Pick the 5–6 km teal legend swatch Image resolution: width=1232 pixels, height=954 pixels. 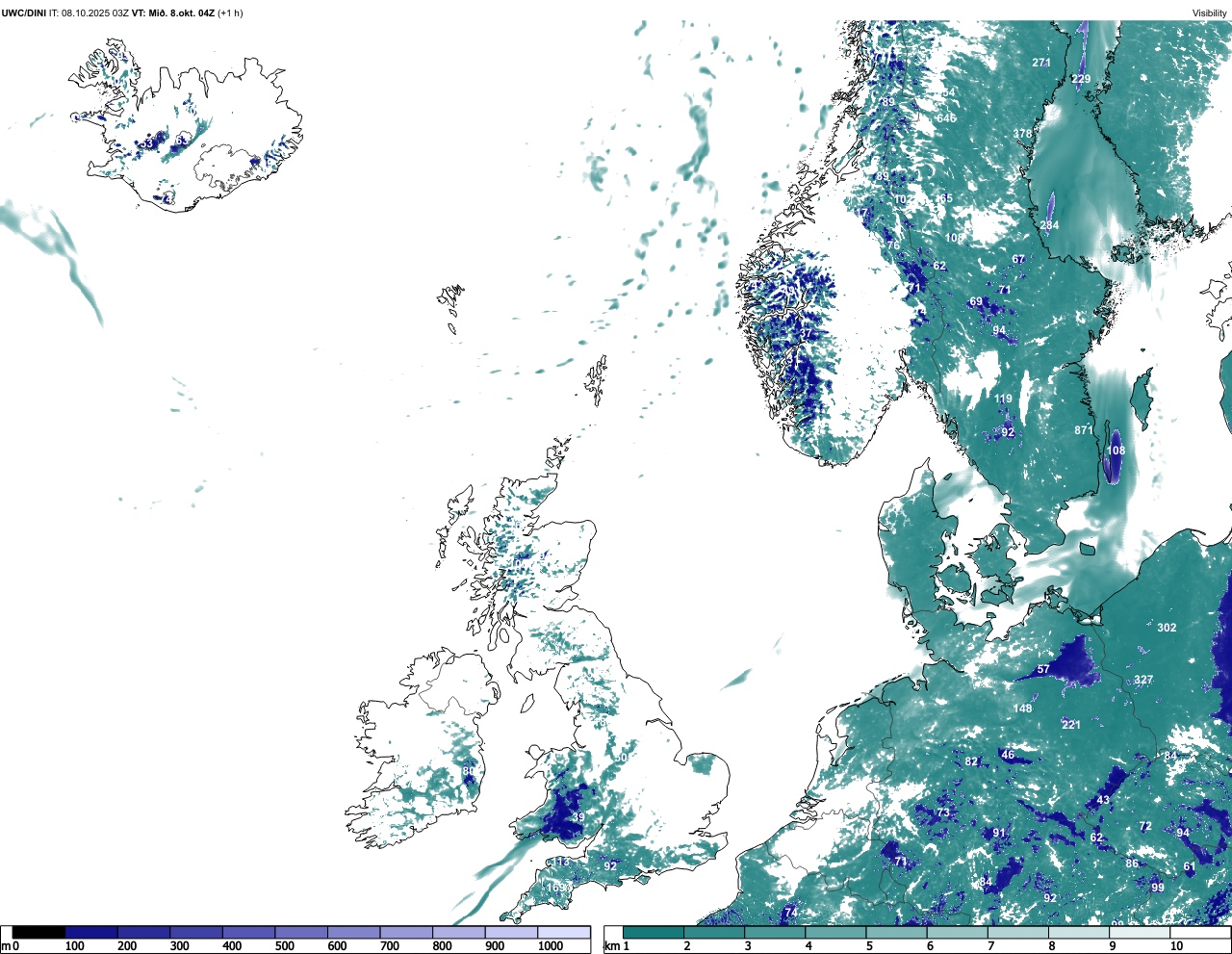[897, 932]
